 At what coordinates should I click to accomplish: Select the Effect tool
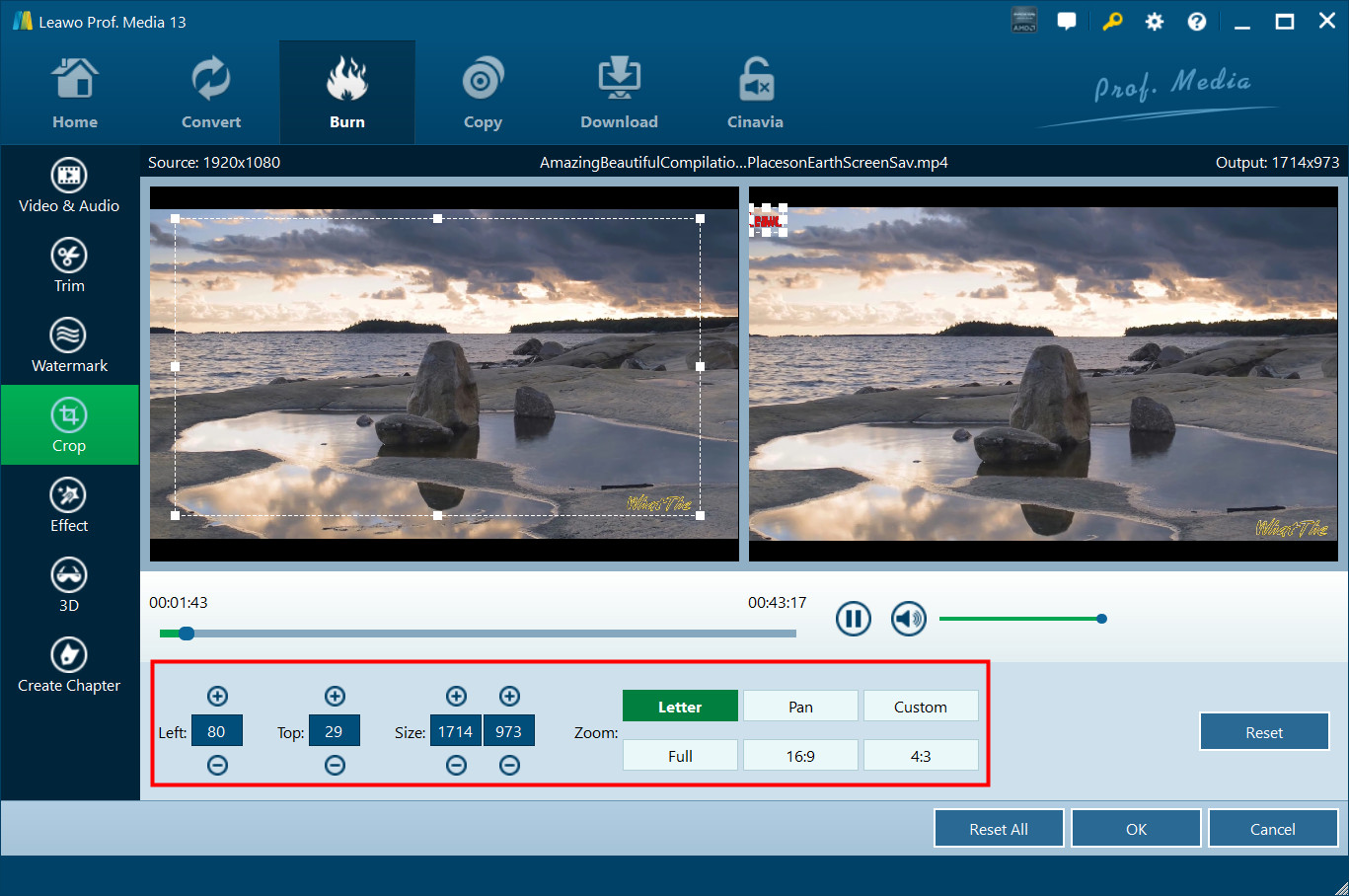(x=69, y=505)
